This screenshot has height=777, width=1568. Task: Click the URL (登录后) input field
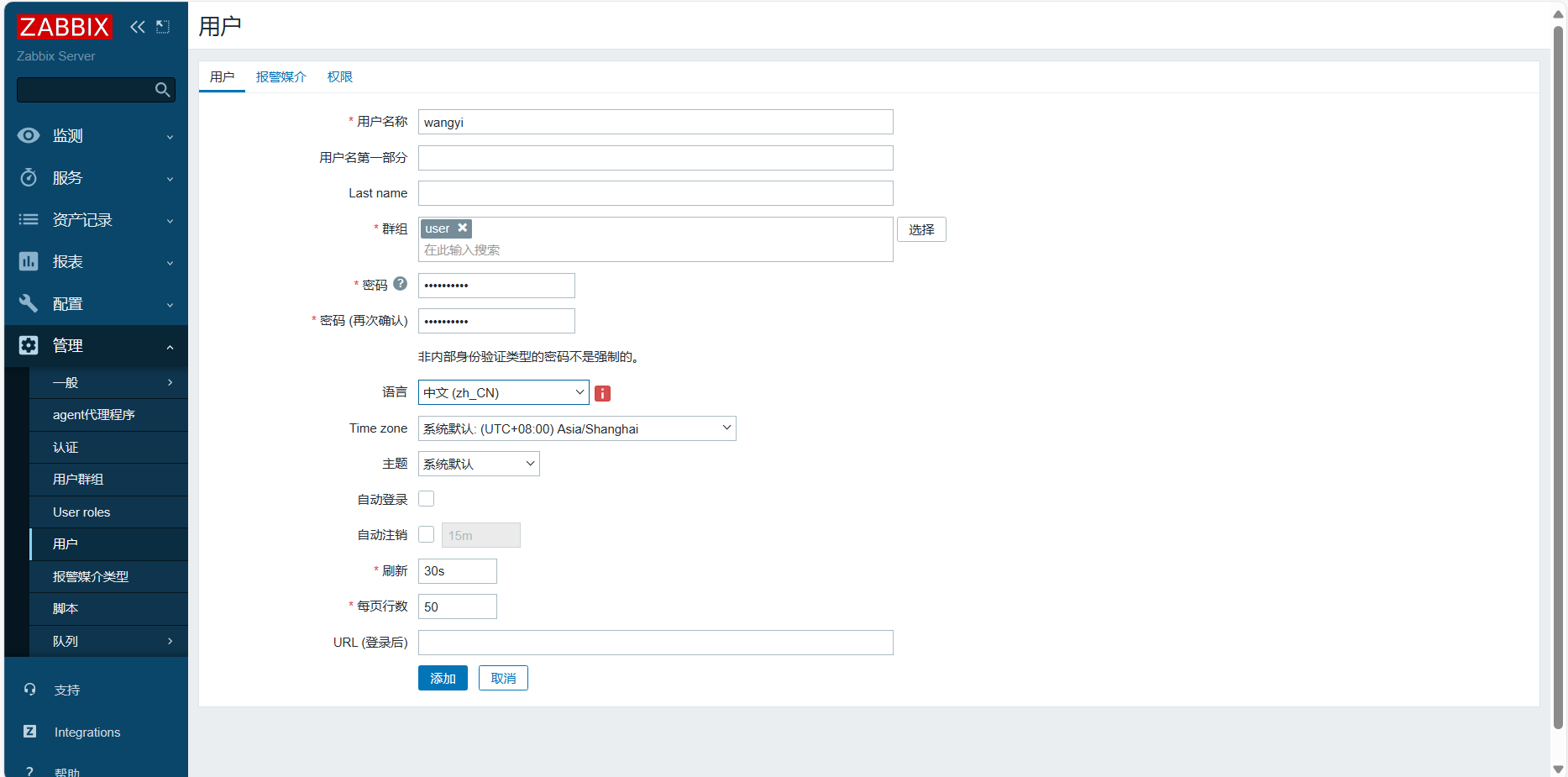(656, 643)
